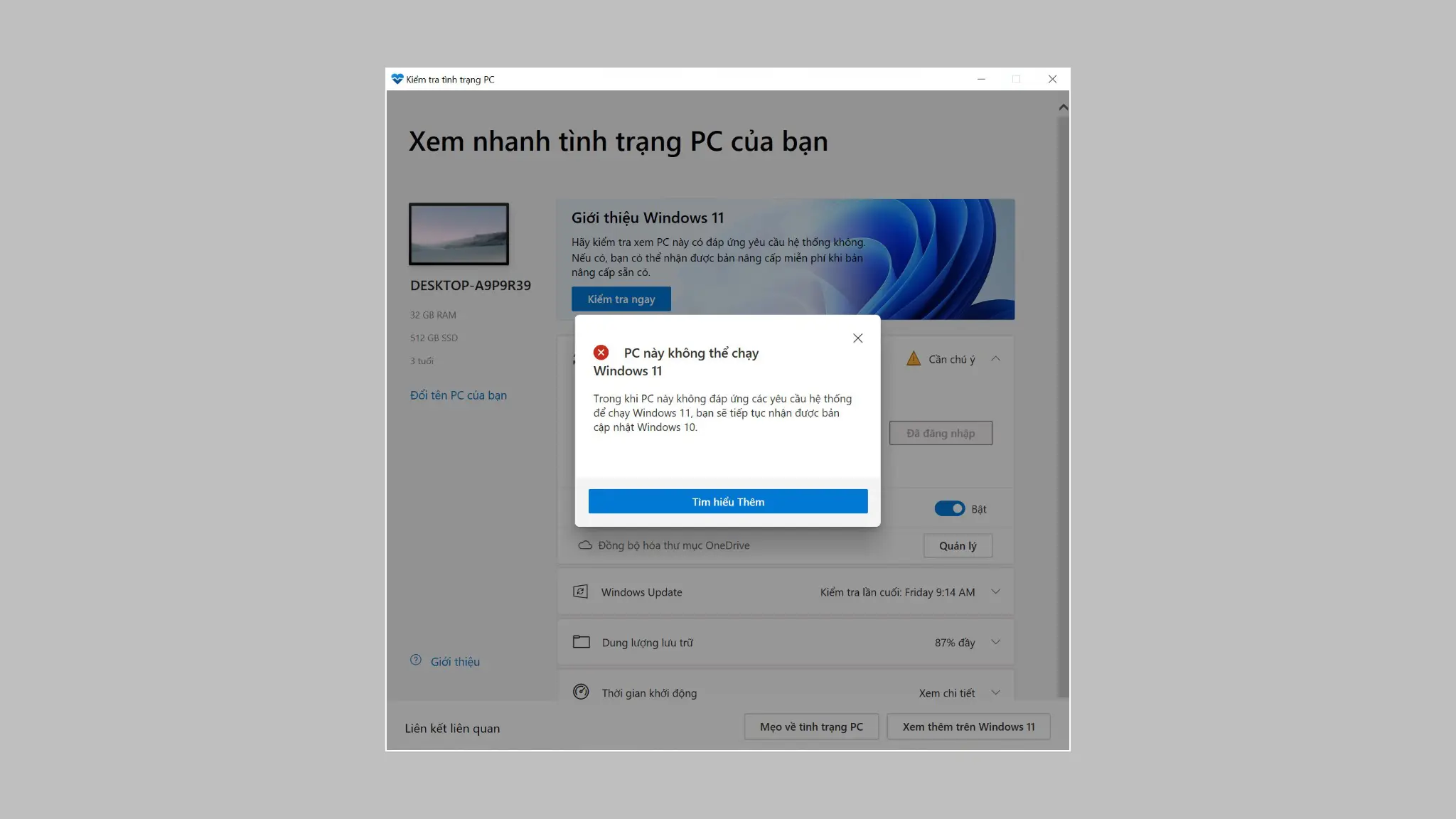1456x819 pixels.
Task: Open the Giới thiệu link
Action: pyautogui.click(x=455, y=662)
